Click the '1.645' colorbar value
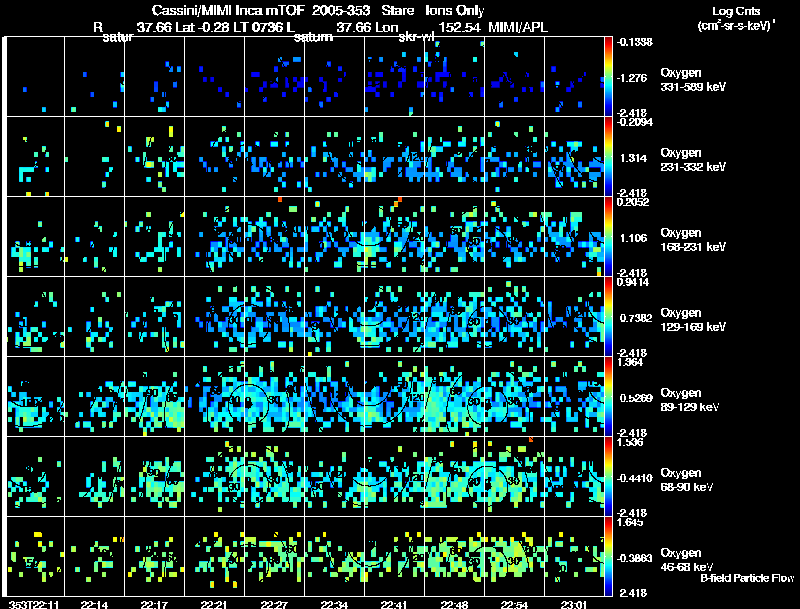This screenshot has height=609, width=800. point(630,522)
